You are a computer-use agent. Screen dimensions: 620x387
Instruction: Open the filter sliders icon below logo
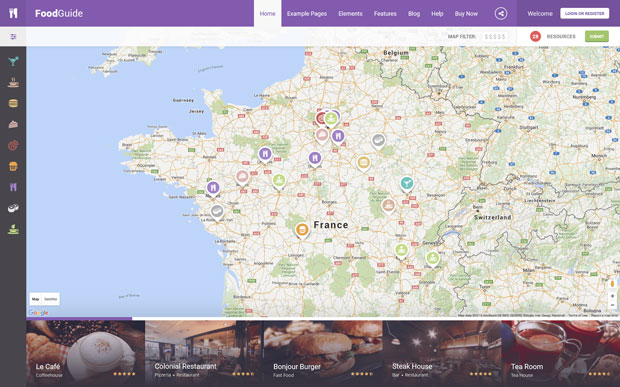(13, 37)
